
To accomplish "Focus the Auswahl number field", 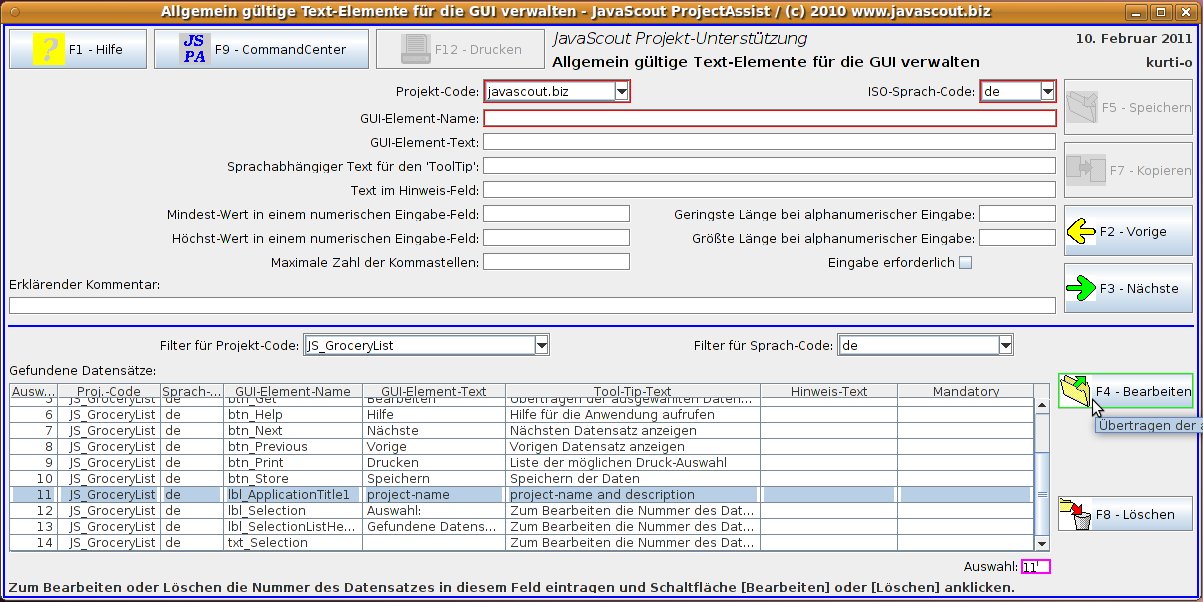I will (x=1035, y=567).
